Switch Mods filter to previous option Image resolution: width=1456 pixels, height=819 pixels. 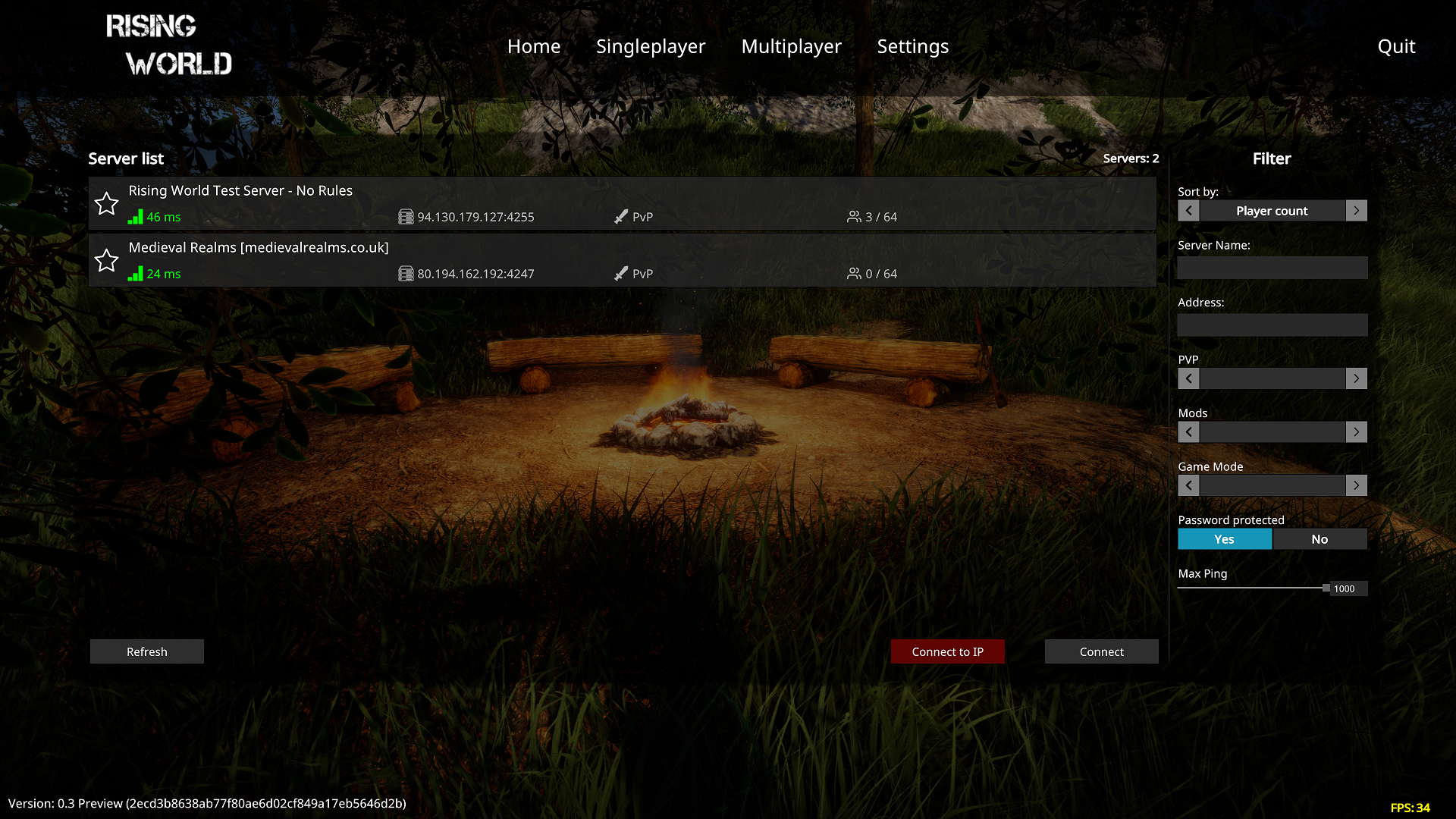pos(1188,432)
